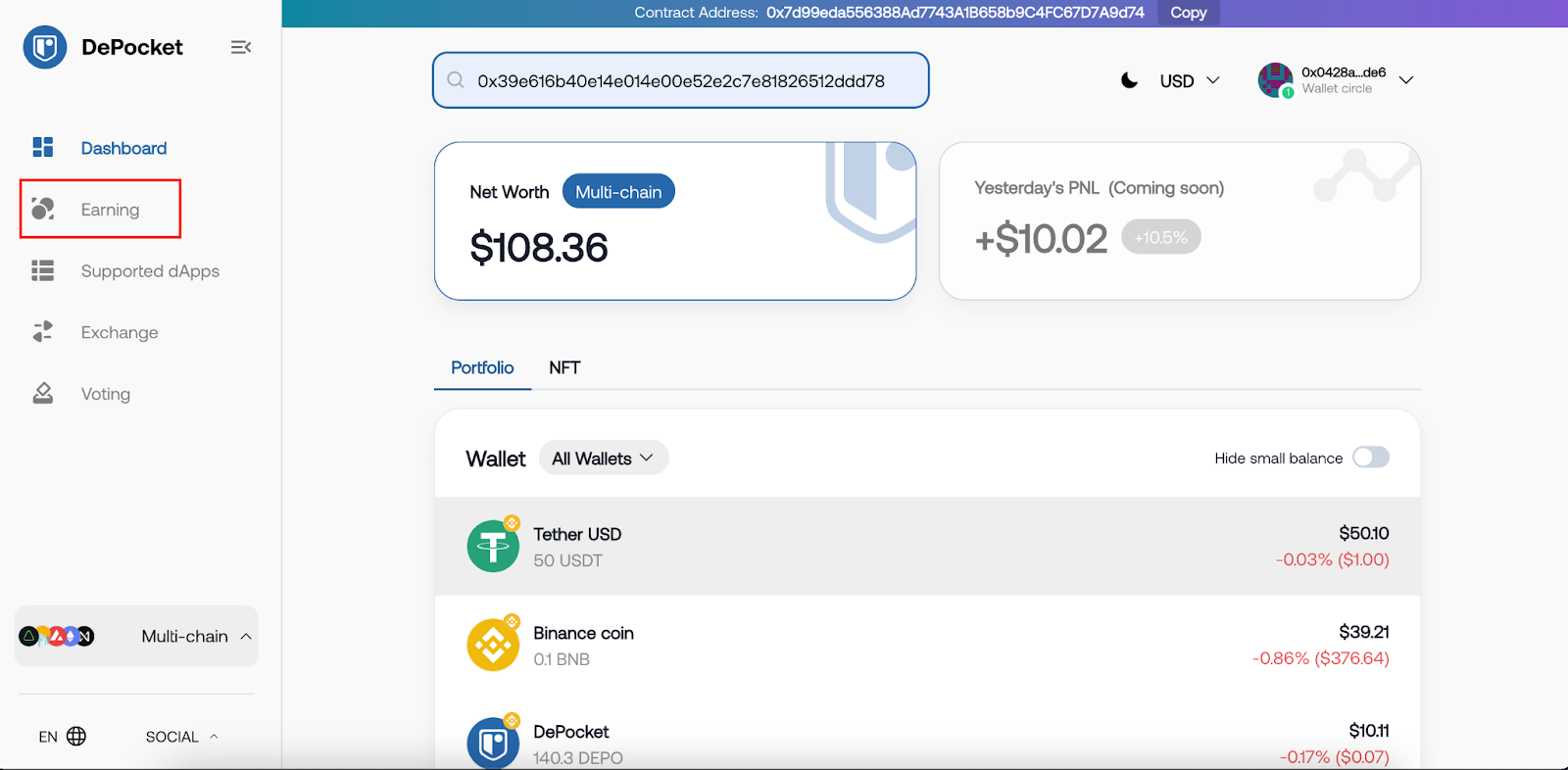Click the Tether USD token icon

(493, 545)
